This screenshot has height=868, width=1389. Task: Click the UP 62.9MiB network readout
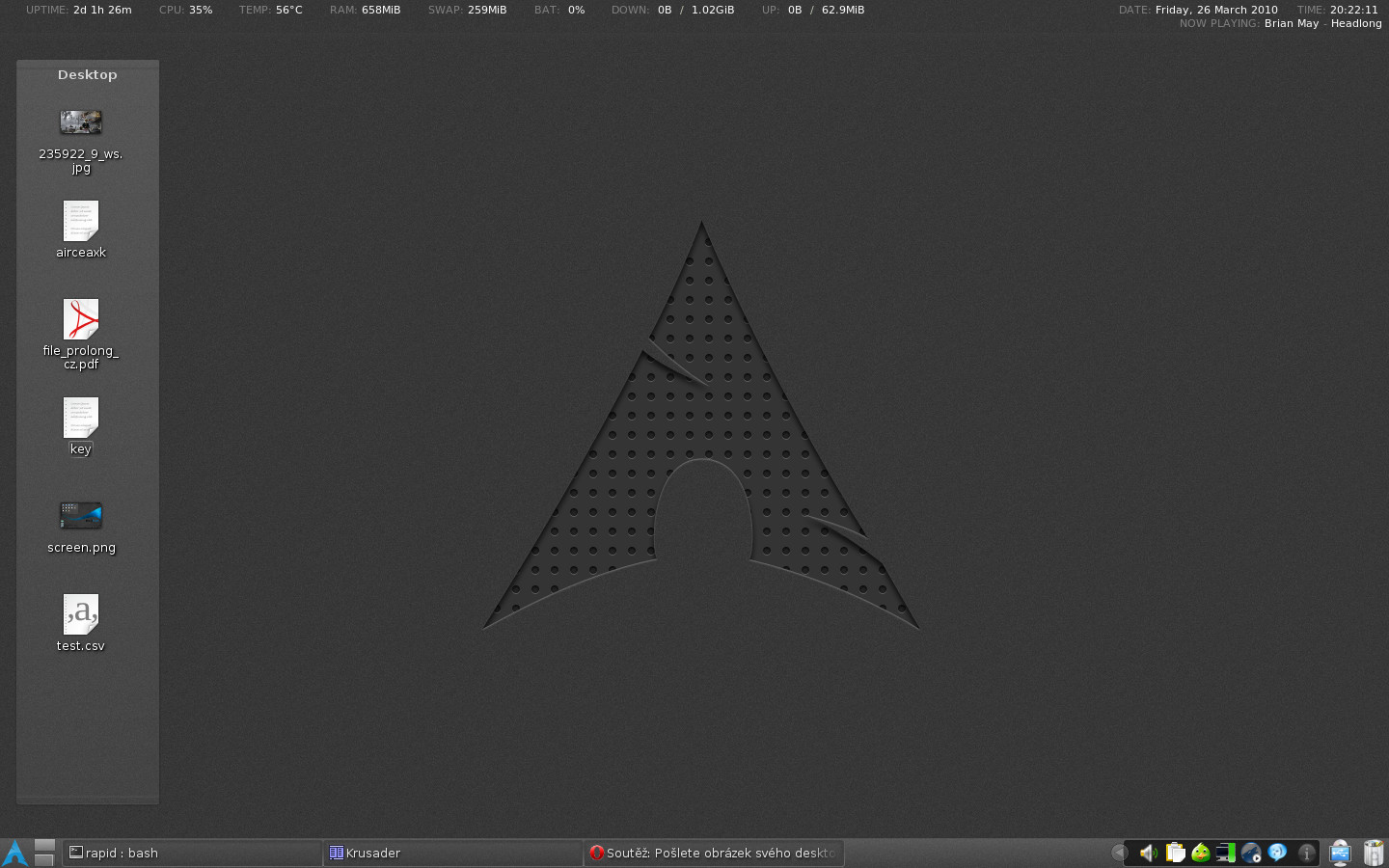click(813, 10)
